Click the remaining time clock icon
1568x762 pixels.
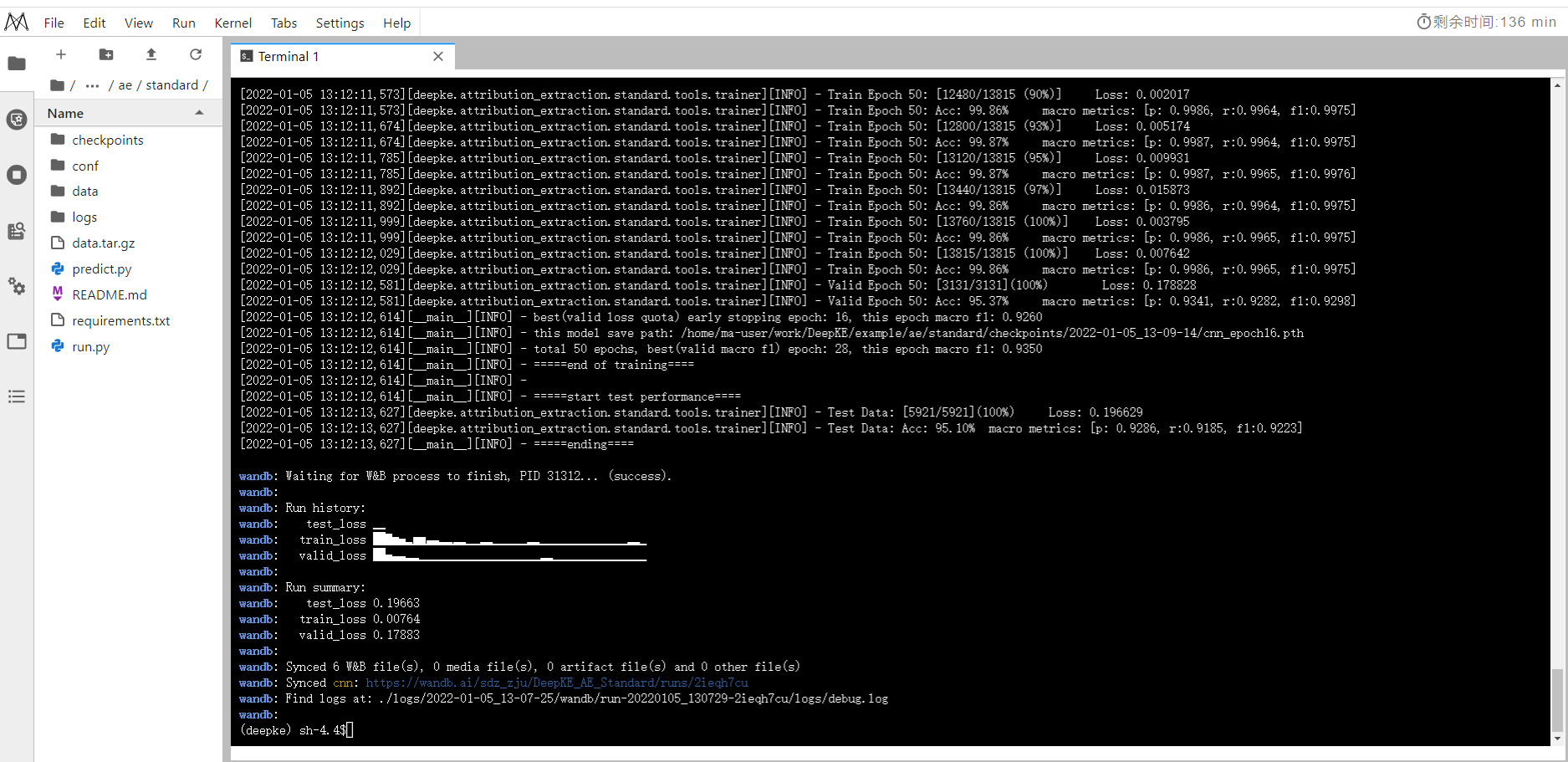pyautogui.click(x=1423, y=22)
